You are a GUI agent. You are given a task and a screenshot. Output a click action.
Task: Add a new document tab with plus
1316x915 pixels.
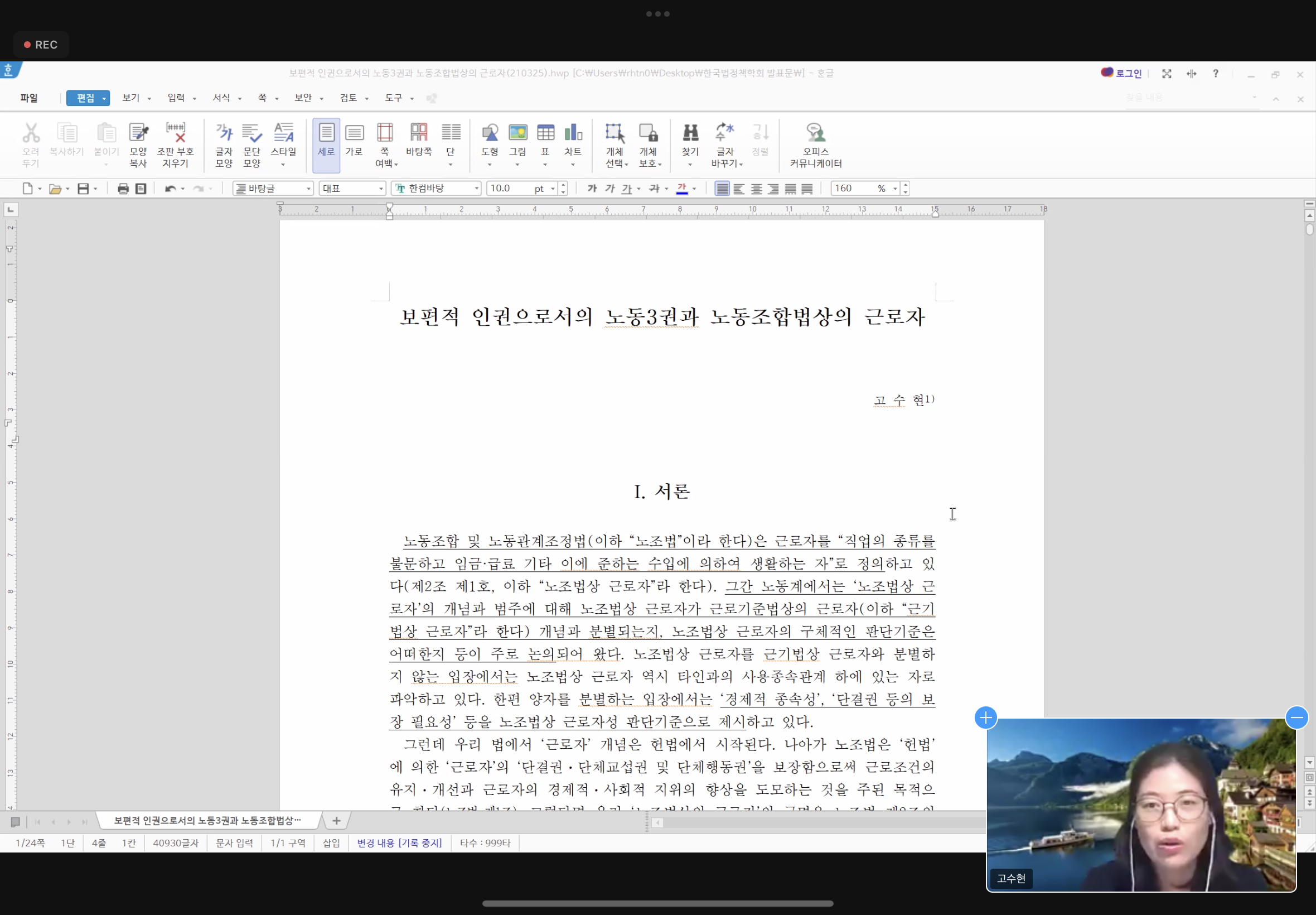[x=336, y=821]
